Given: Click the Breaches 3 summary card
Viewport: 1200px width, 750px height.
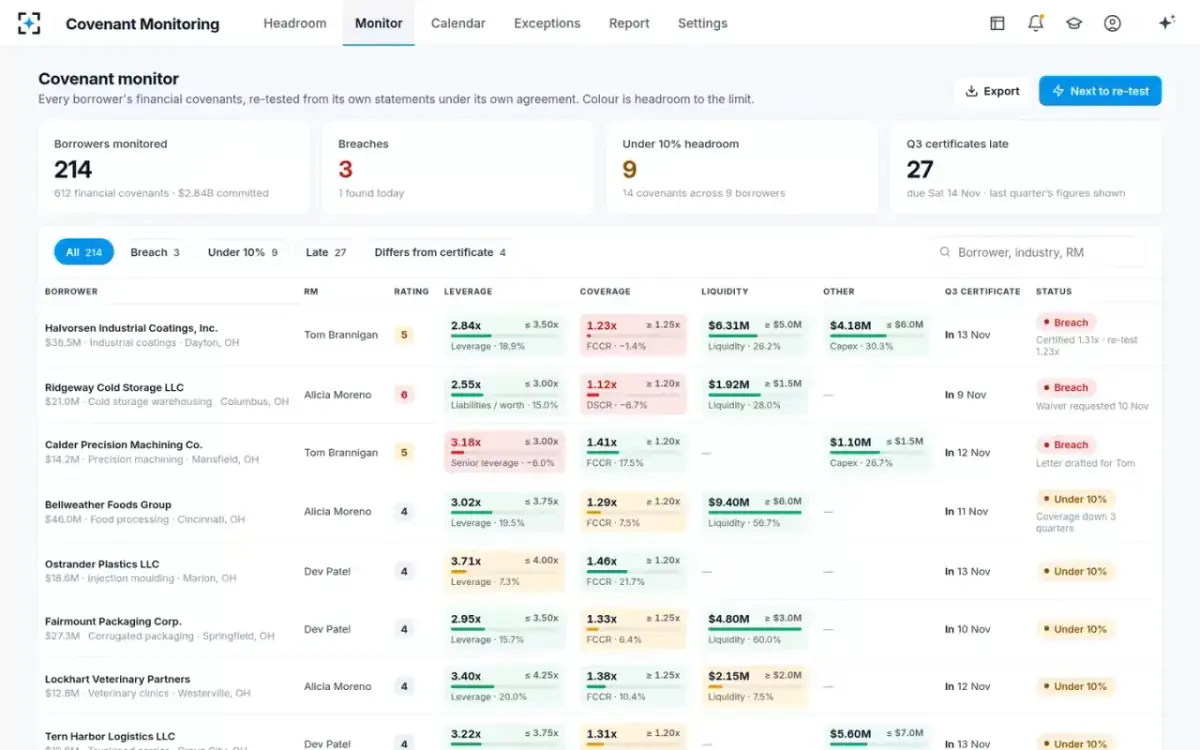Looking at the screenshot, I should (458, 168).
